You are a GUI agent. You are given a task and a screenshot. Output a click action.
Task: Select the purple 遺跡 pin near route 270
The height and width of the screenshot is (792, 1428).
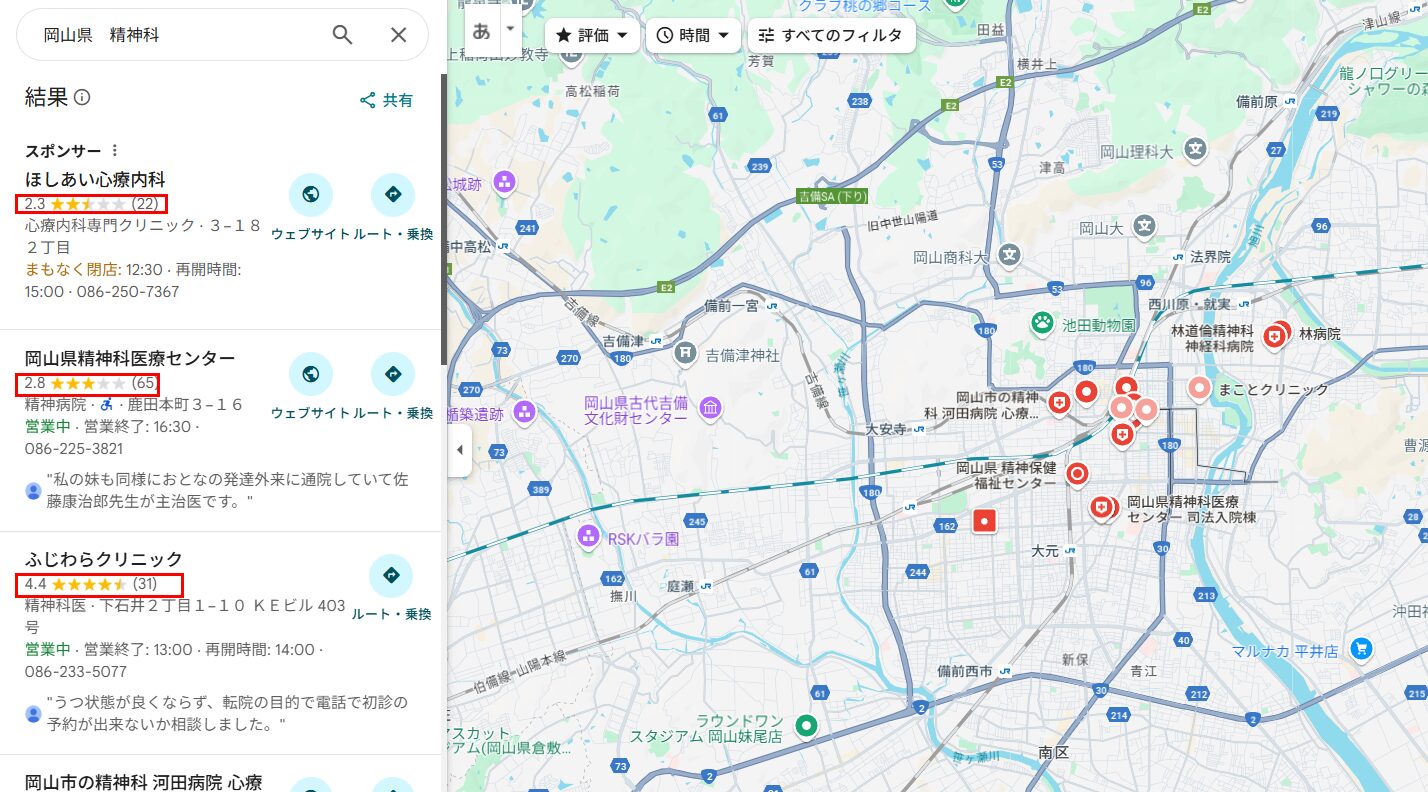click(524, 411)
